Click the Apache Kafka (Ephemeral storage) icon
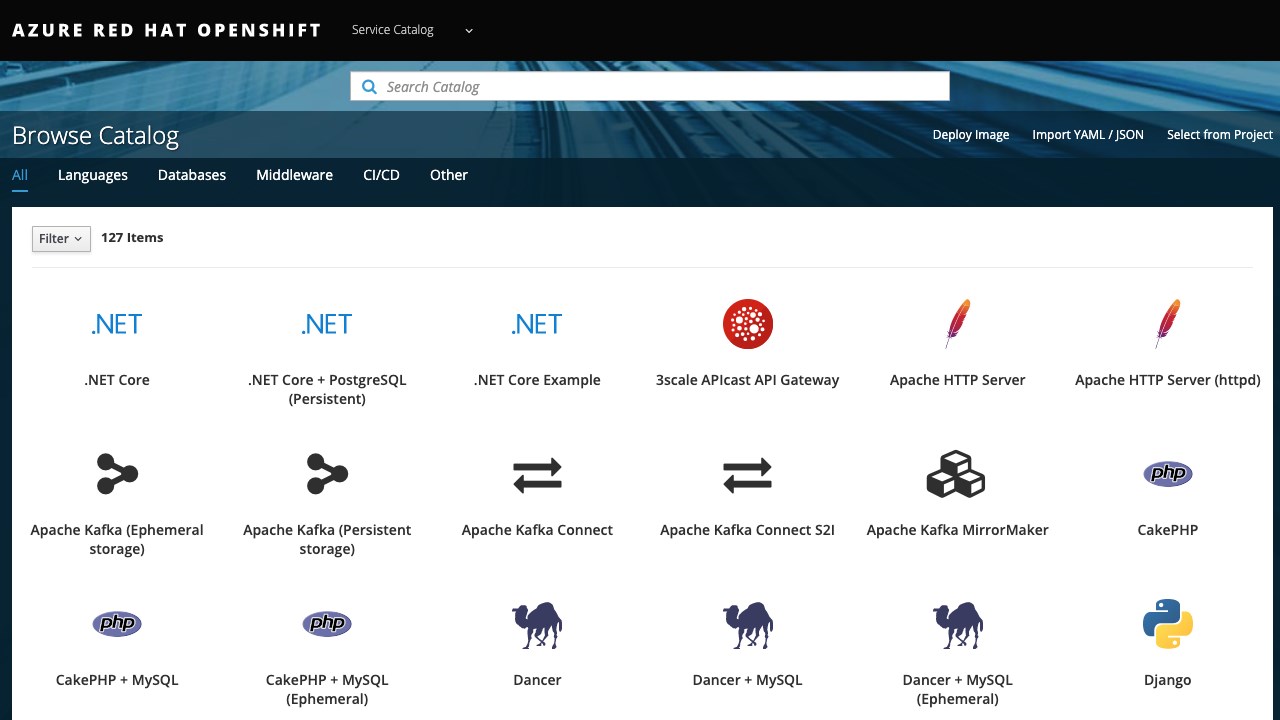This screenshot has width=1280, height=720. [x=117, y=474]
